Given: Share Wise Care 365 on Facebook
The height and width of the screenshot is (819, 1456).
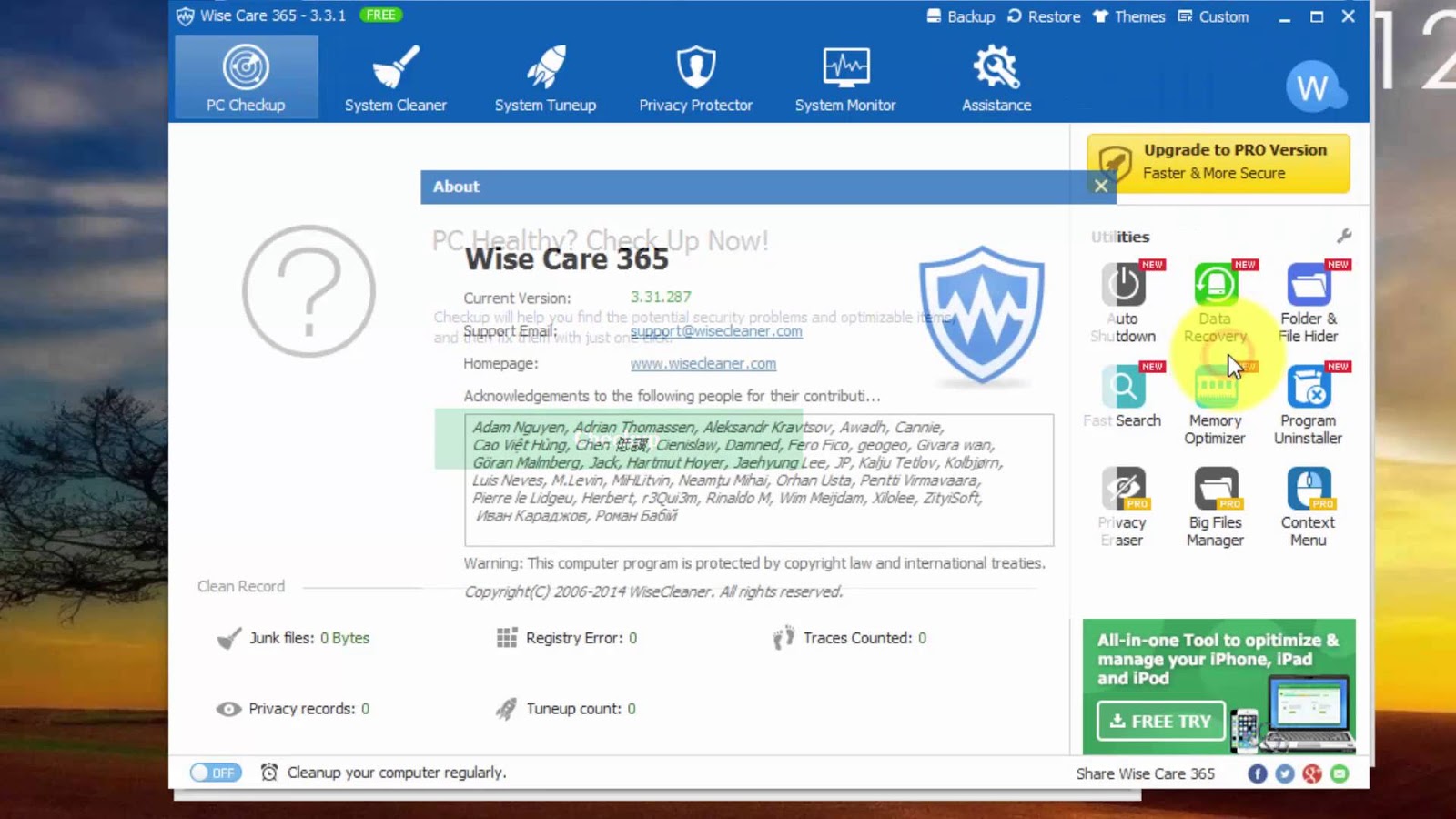Looking at the screenshot, I should tap(1258, 773).
